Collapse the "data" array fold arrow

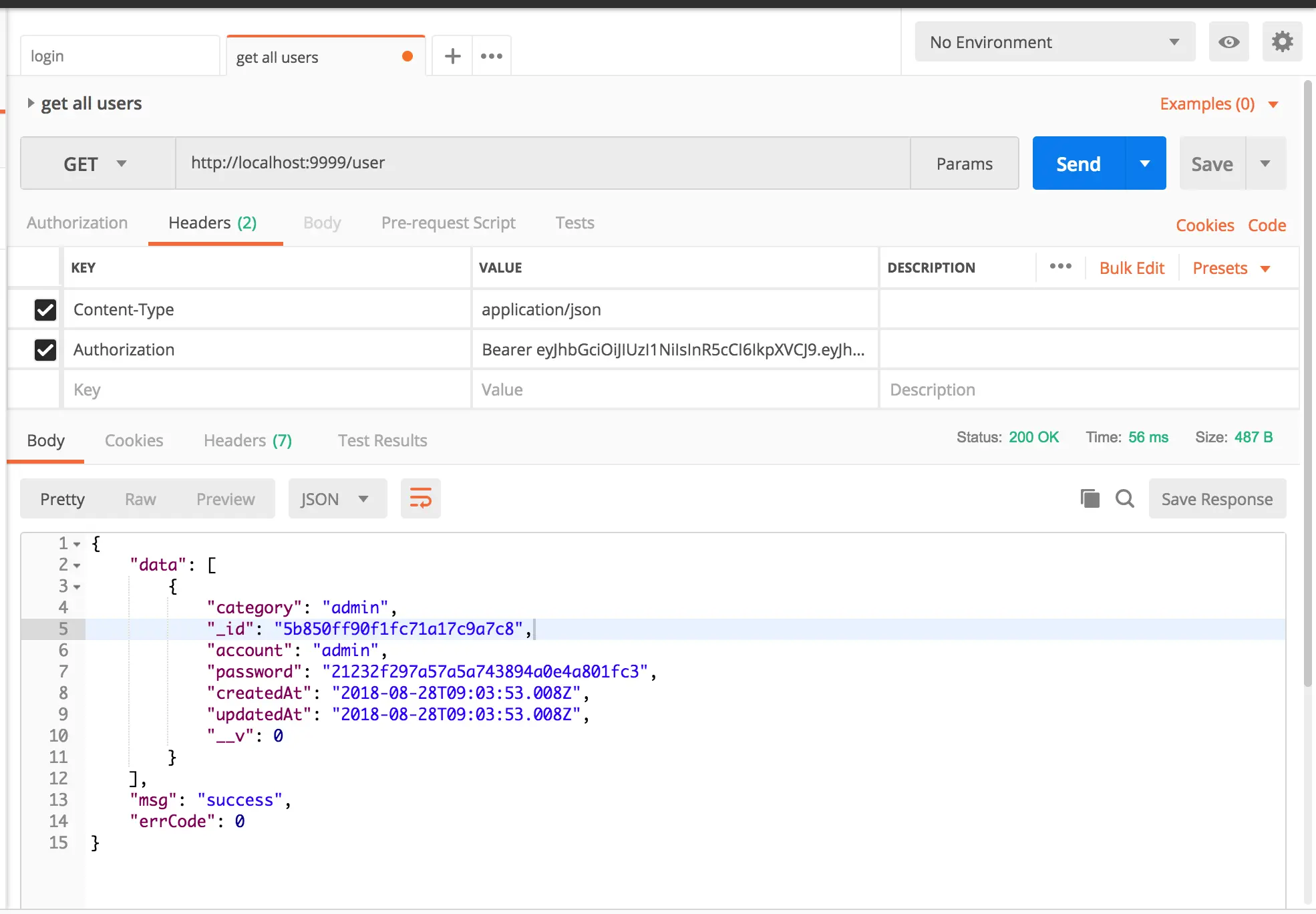[77, 566]
